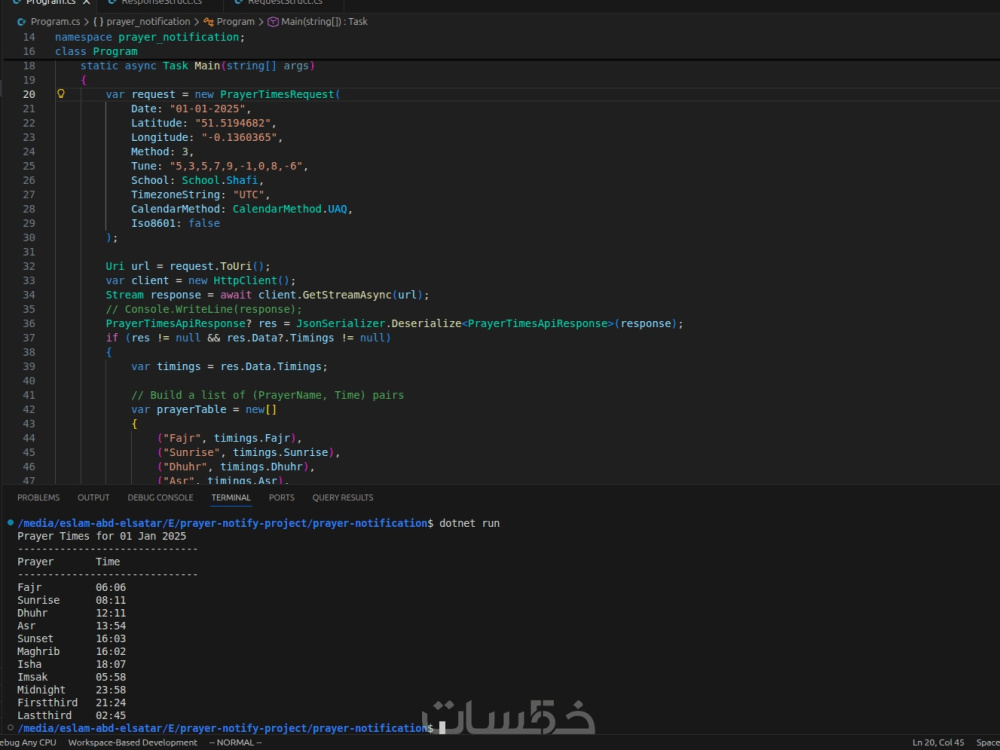Screen dimensions: 1000x750
Task: Open the OUTPUT panel tab
Action: click(93, 497)
